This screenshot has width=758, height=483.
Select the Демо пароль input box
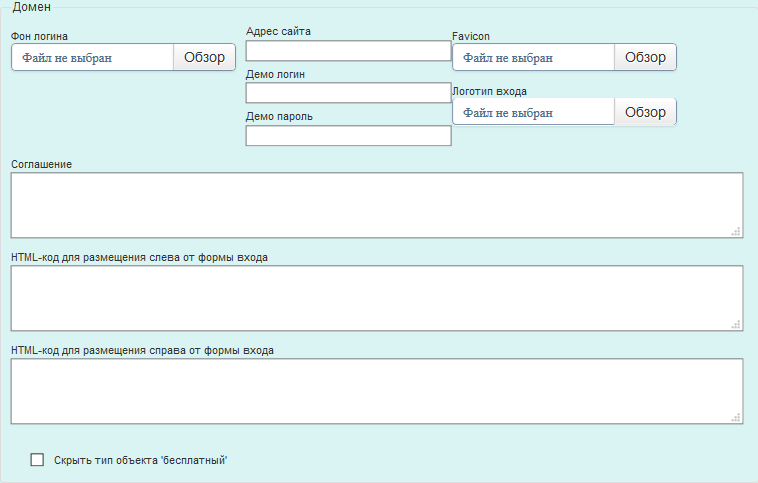(348, 136)
